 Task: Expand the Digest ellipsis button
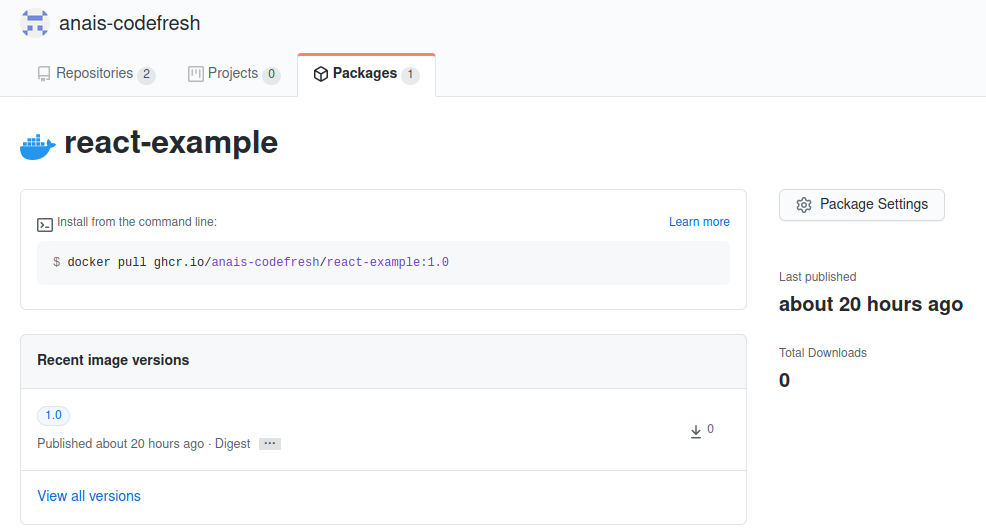click(x=270, y=443)
